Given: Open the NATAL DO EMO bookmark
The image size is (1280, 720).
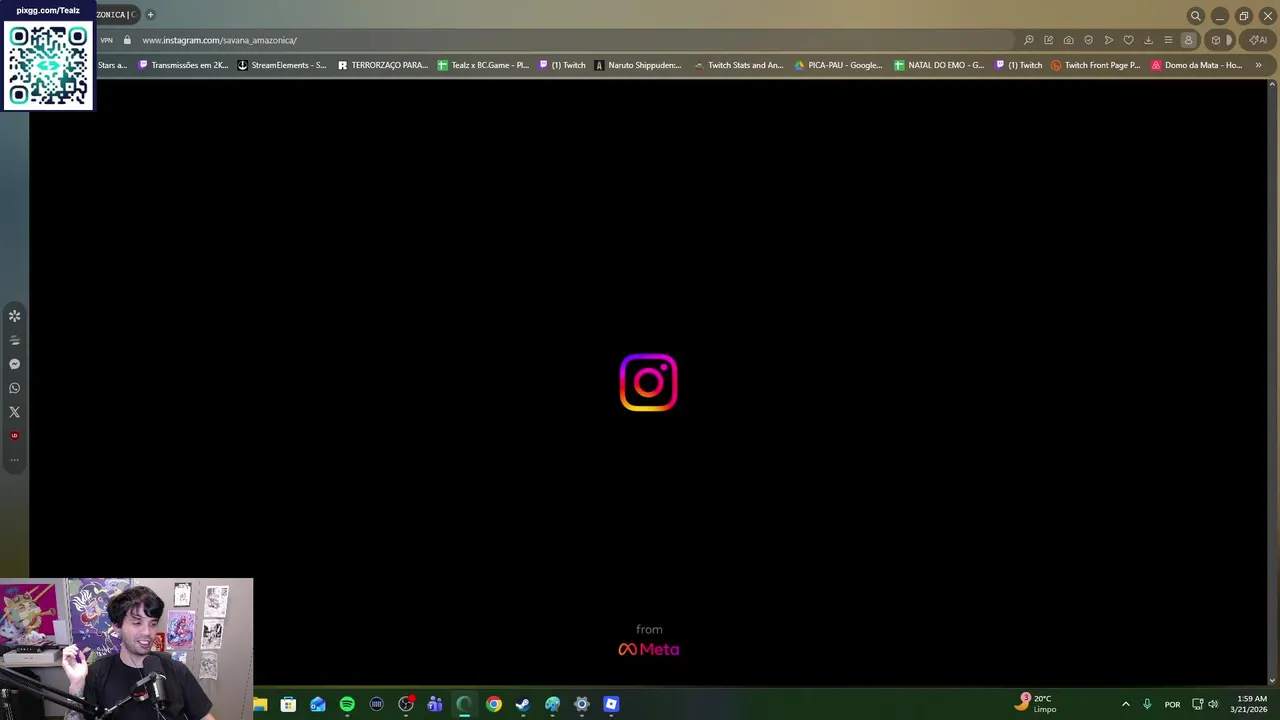Looking at the screenshot, I should (939, 65).
